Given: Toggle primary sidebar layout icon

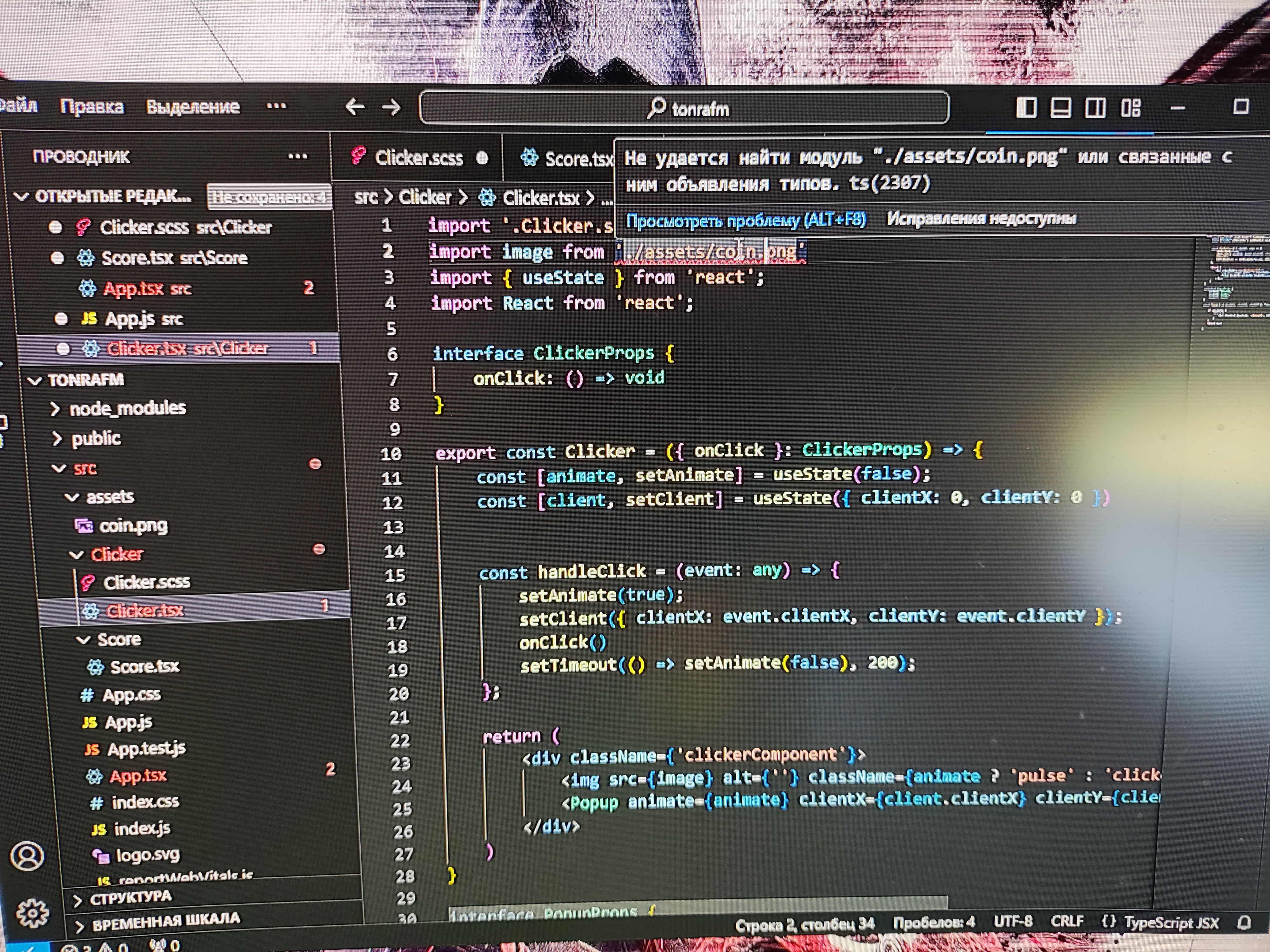Looking at the screenshot, I should point(1026,107).
